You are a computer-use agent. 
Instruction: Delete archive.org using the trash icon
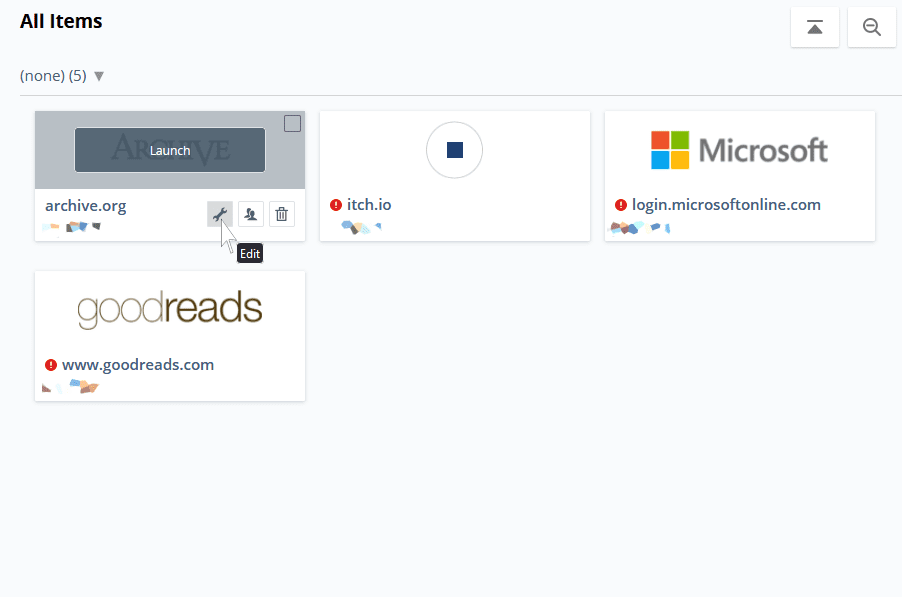click(x=282, y=214)
